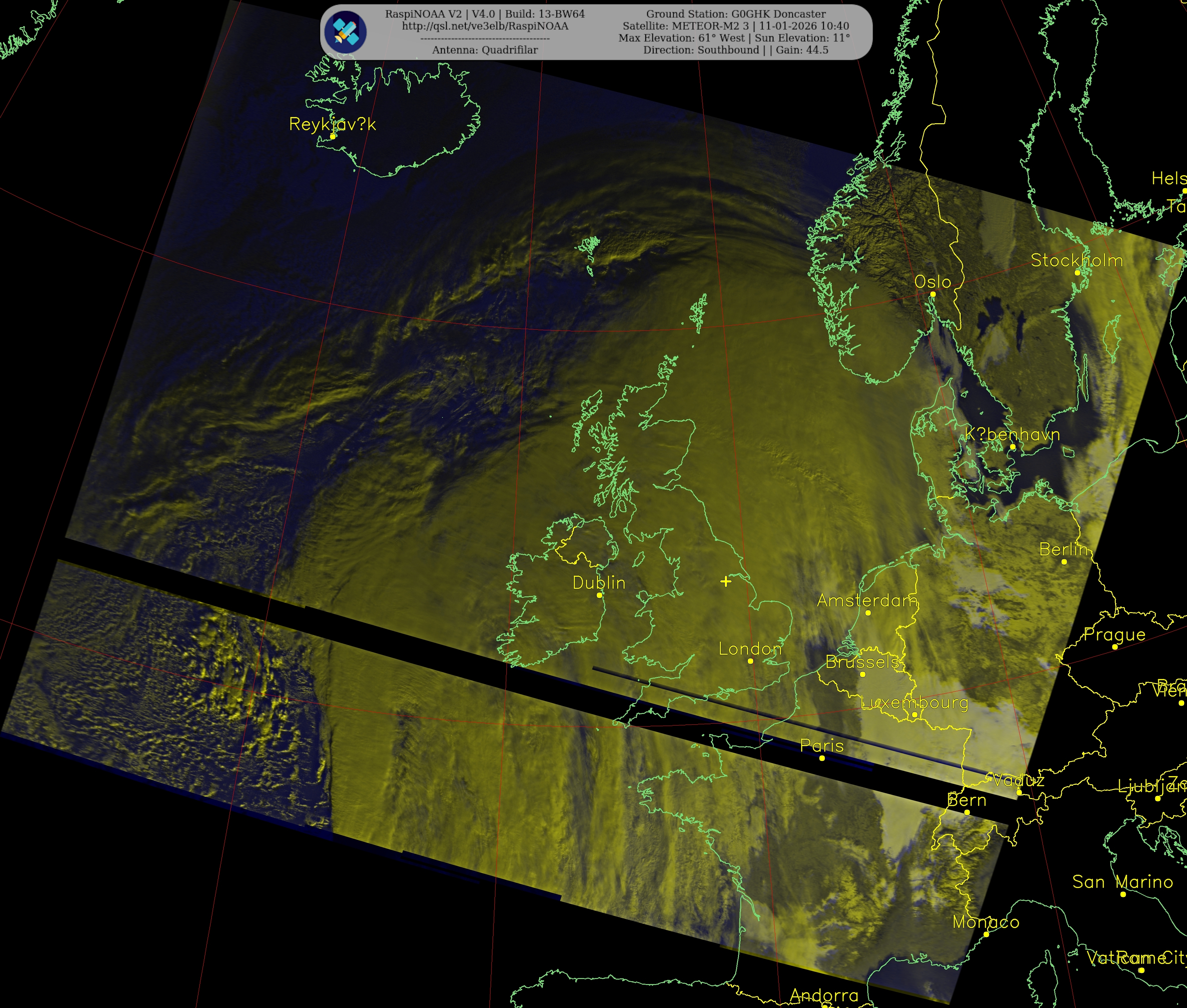Click the Amsterdam city marker dot
This screenshot has height=1008, width=1187.
coord(868,612)
